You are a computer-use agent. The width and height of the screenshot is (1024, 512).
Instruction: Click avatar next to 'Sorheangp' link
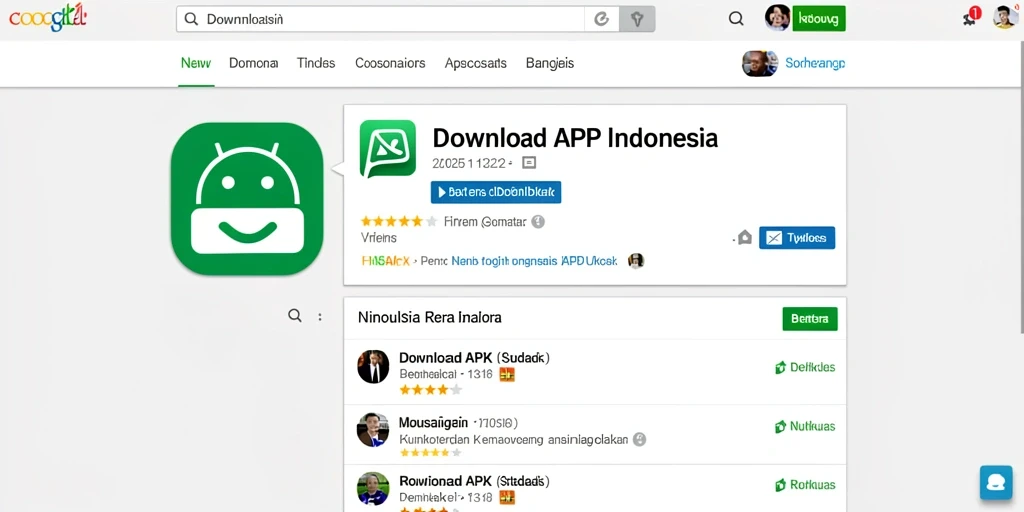760,63
